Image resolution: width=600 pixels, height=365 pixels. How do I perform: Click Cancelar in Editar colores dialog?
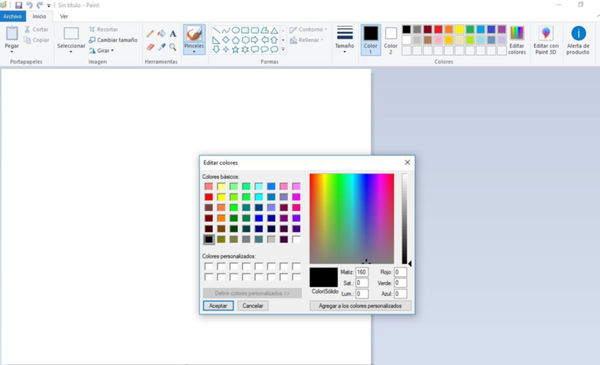[x=253, y=306]
